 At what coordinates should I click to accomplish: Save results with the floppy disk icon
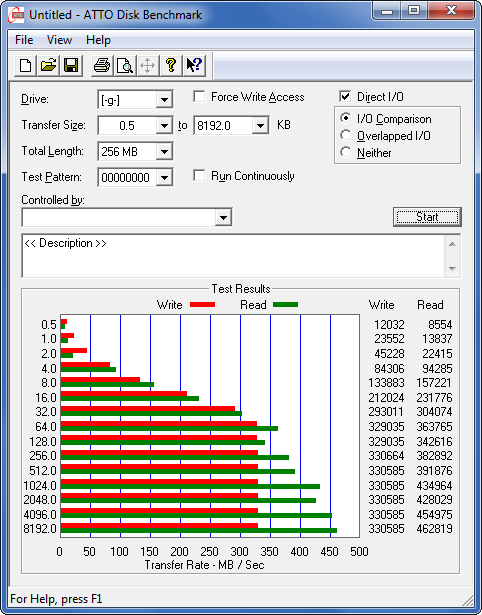click(x=71, y=66)
